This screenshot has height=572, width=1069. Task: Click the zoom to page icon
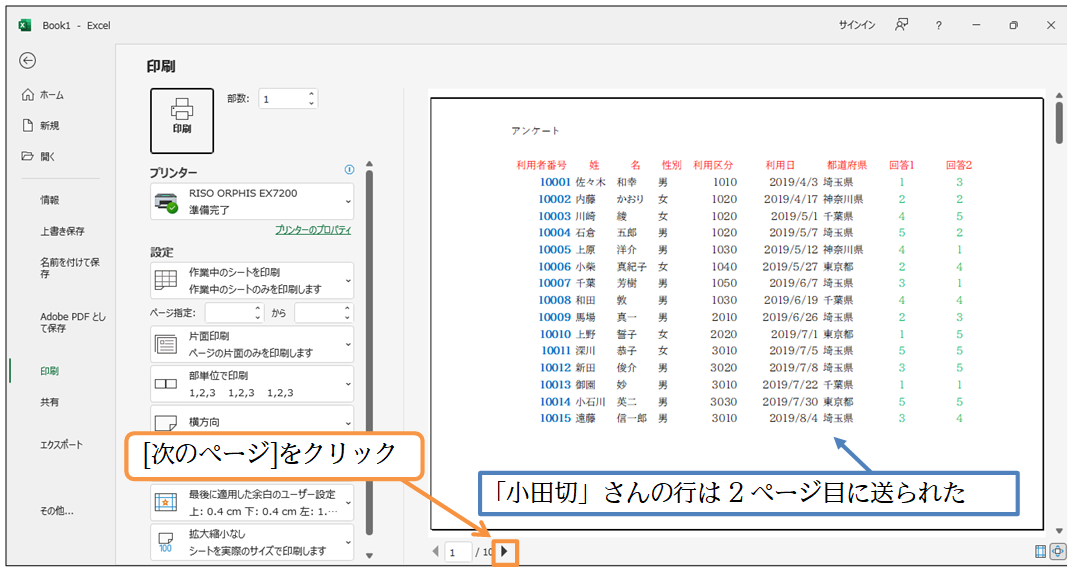1057,551
